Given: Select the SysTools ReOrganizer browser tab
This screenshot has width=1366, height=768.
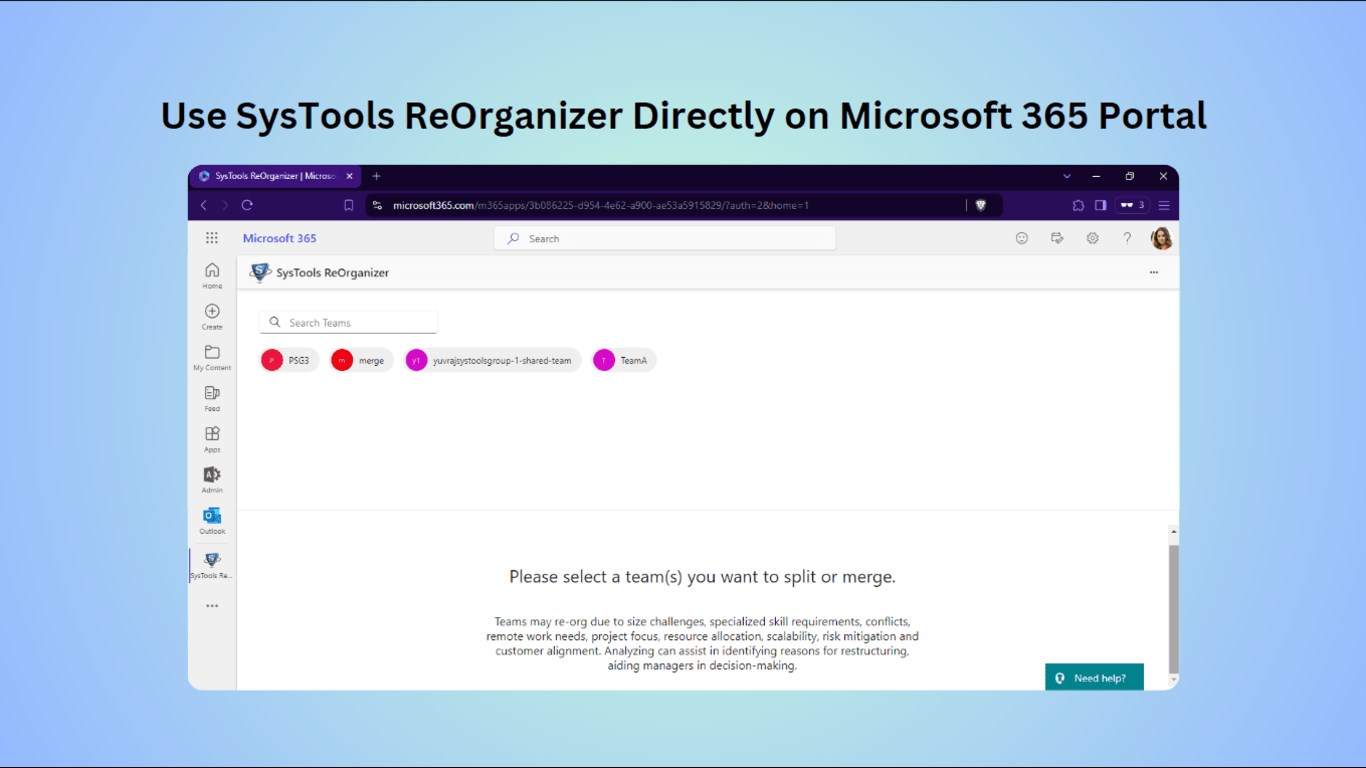Looking at the screenshot, I should pyautogui.click(x=276, y=176).
